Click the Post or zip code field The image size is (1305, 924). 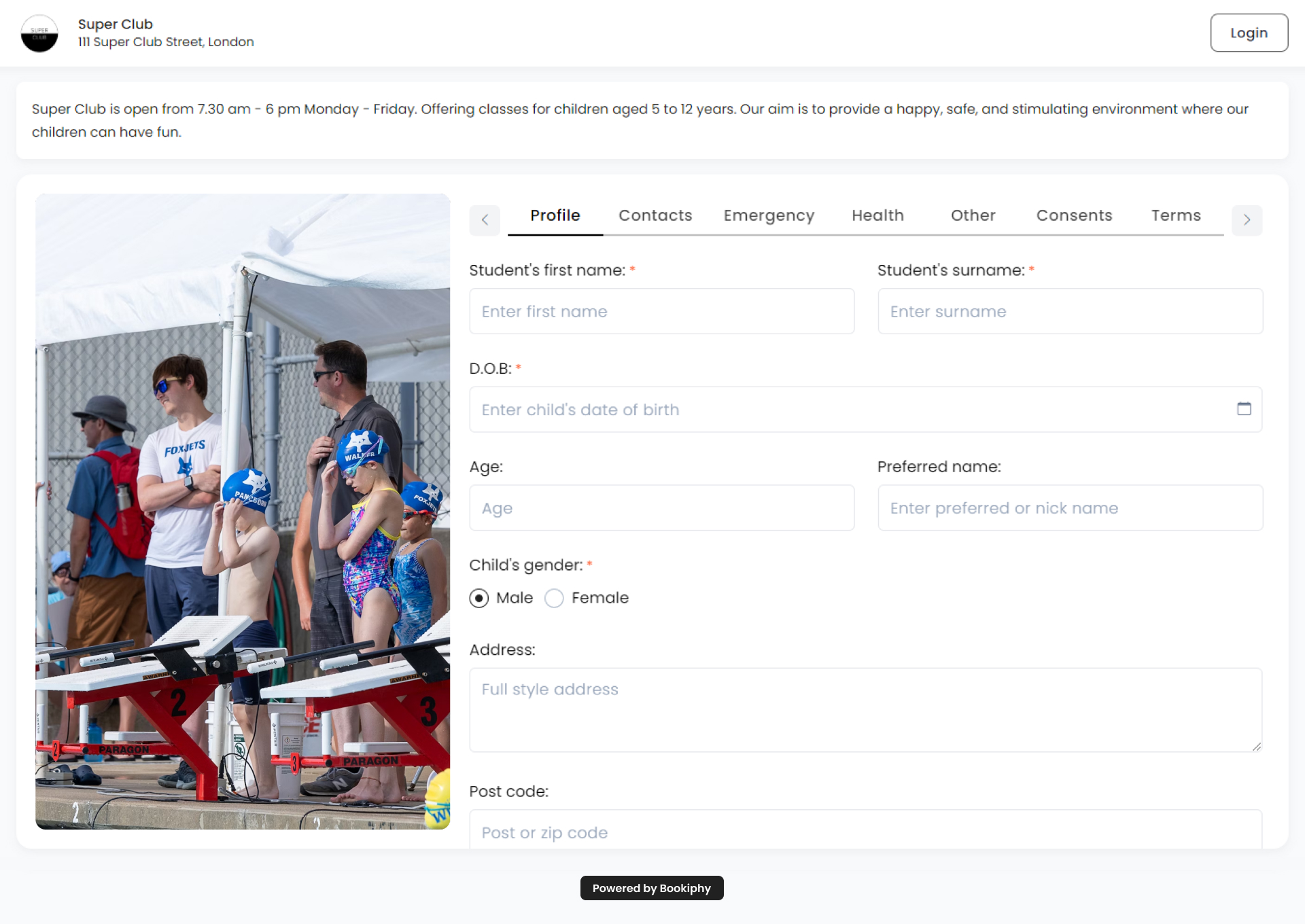coord(865,832)
